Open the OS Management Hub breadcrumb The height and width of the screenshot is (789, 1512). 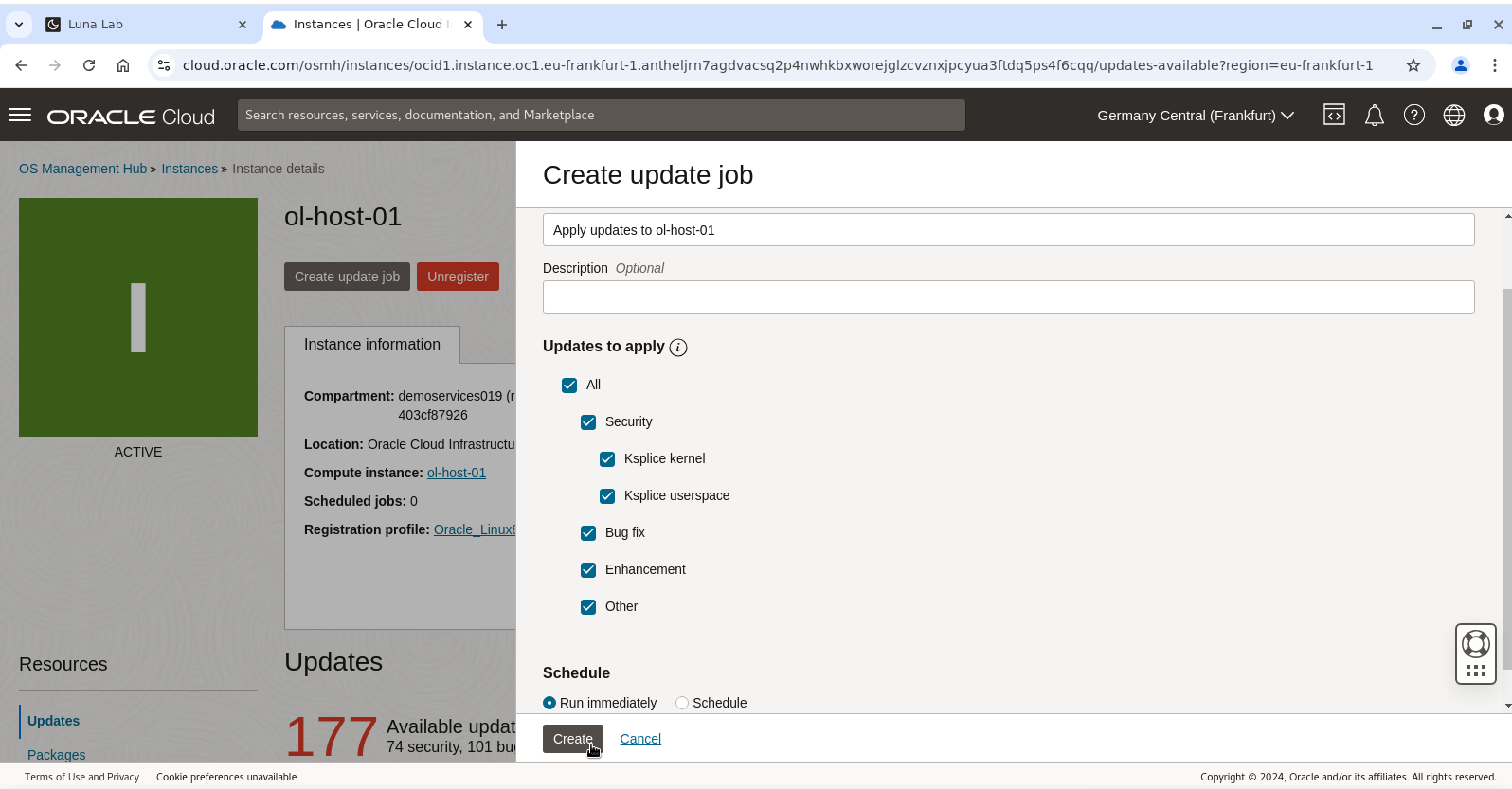tap(82, 169)
